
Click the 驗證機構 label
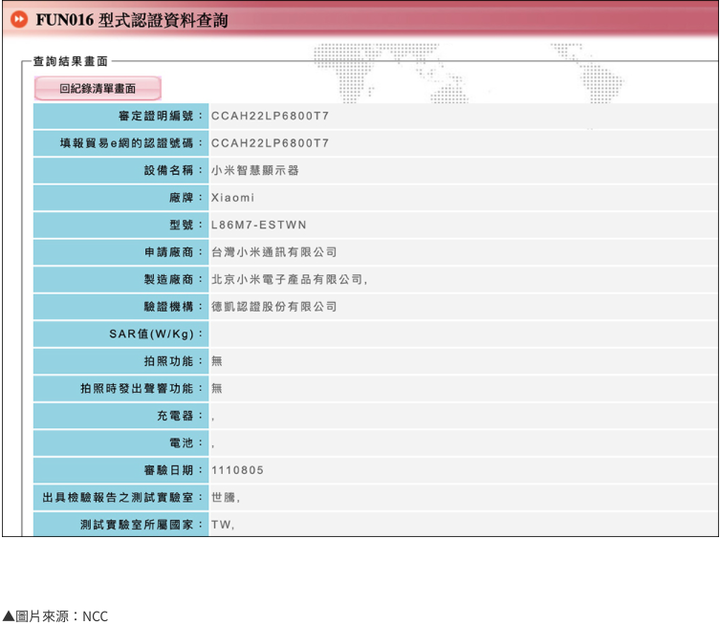coord(173,306)
